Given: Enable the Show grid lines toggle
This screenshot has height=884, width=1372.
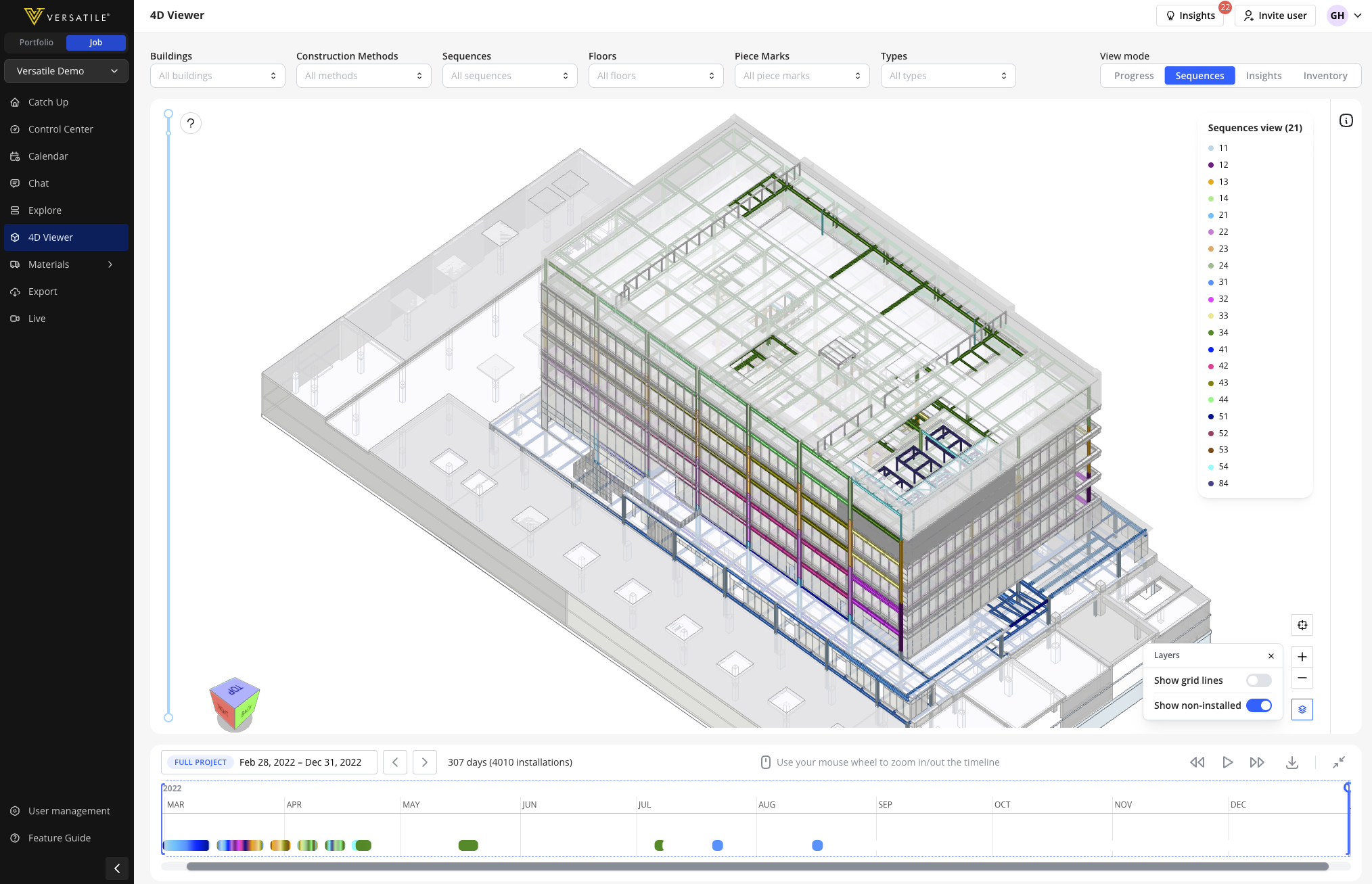Looking at the screenshot, I should point(1259,680).
